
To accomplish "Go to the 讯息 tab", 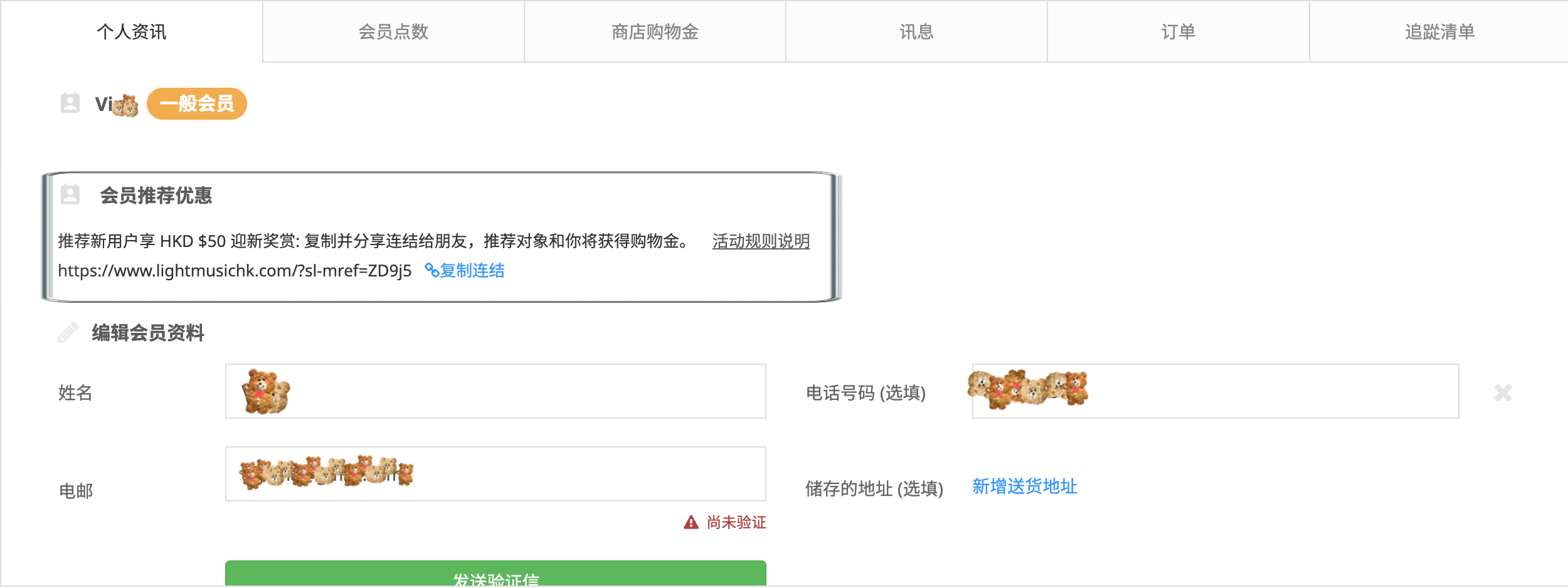I will click(916, 31).
